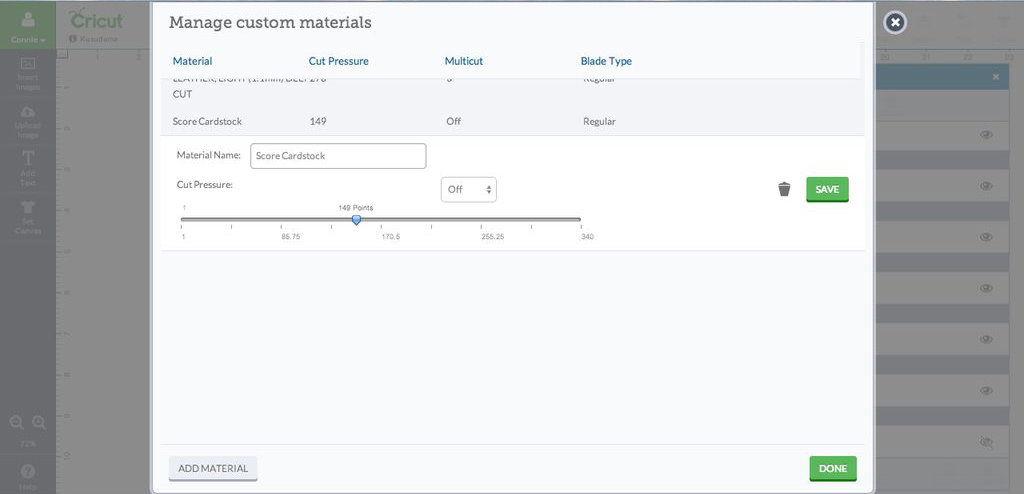
Task: Click the Done button
Action: coord(833,469)
